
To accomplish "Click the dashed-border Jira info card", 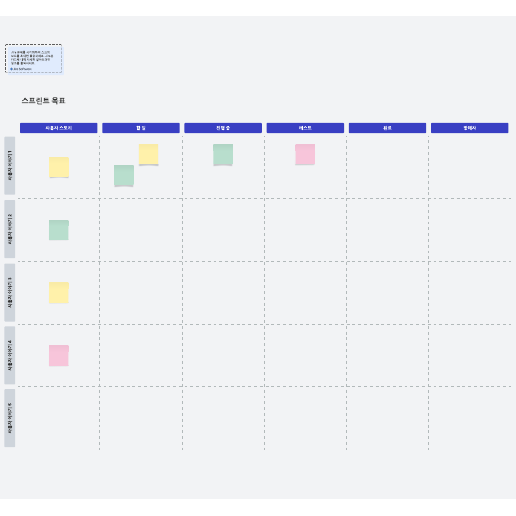I will tap(33, 58).
